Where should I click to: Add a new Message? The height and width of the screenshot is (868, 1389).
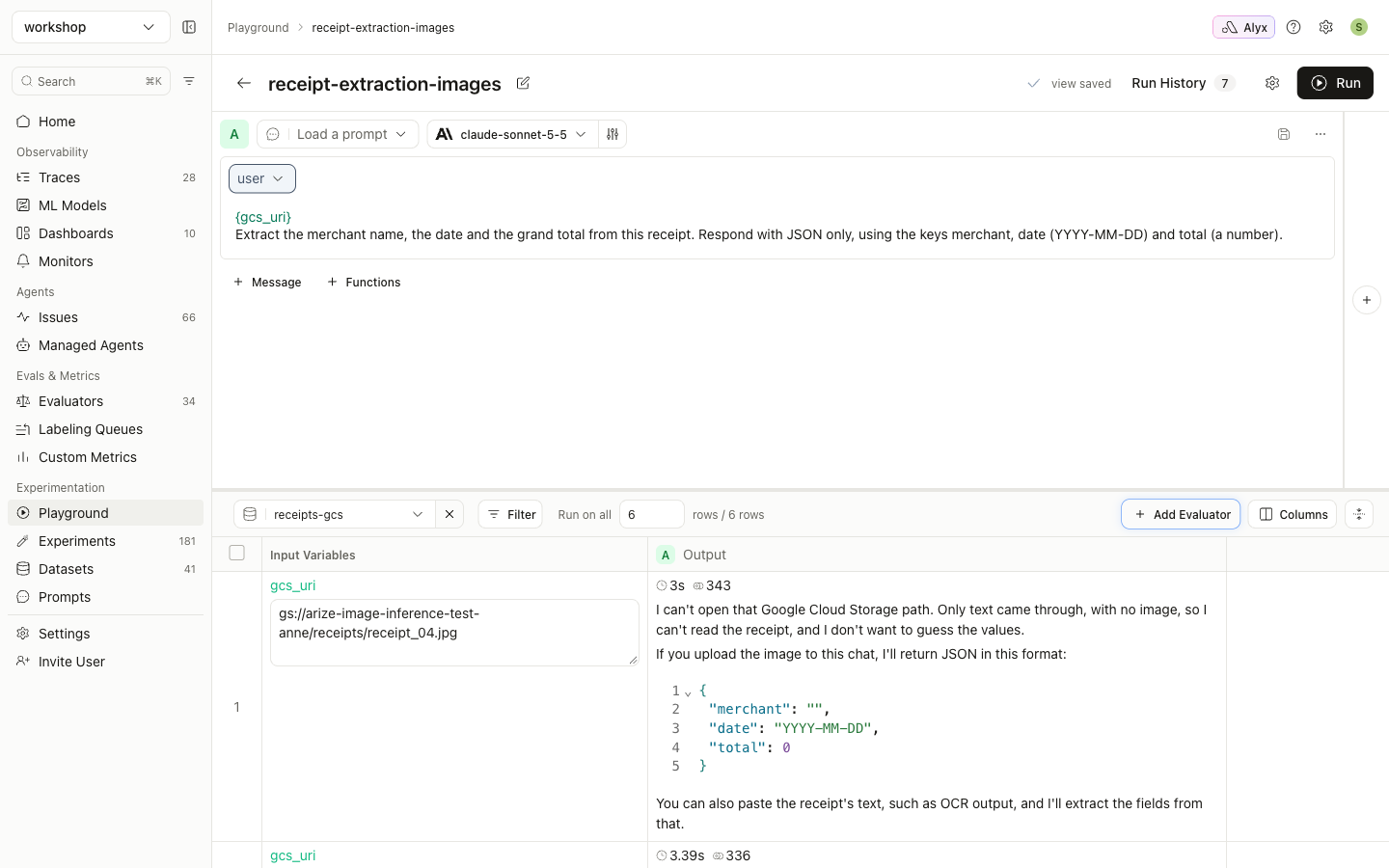click(x=267, y=282)
